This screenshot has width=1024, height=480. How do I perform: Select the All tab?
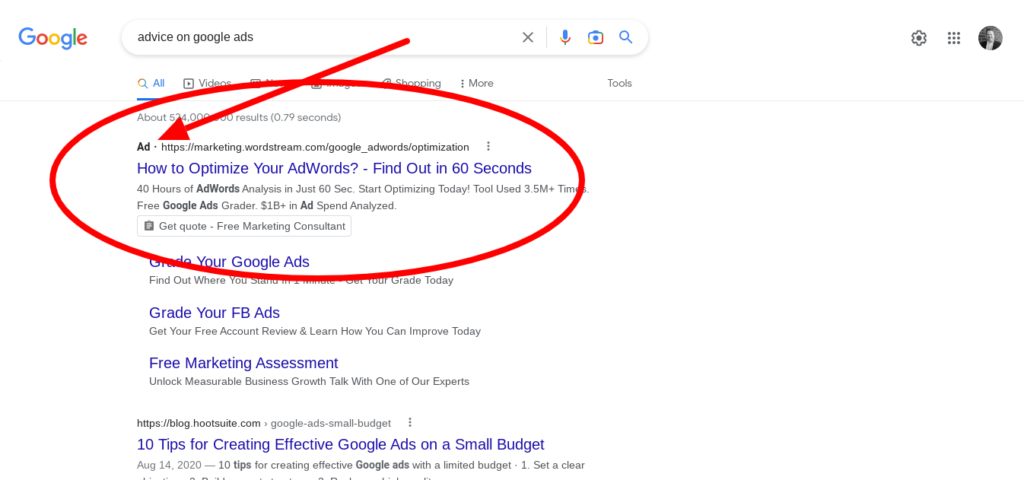[x=151, y=84]
